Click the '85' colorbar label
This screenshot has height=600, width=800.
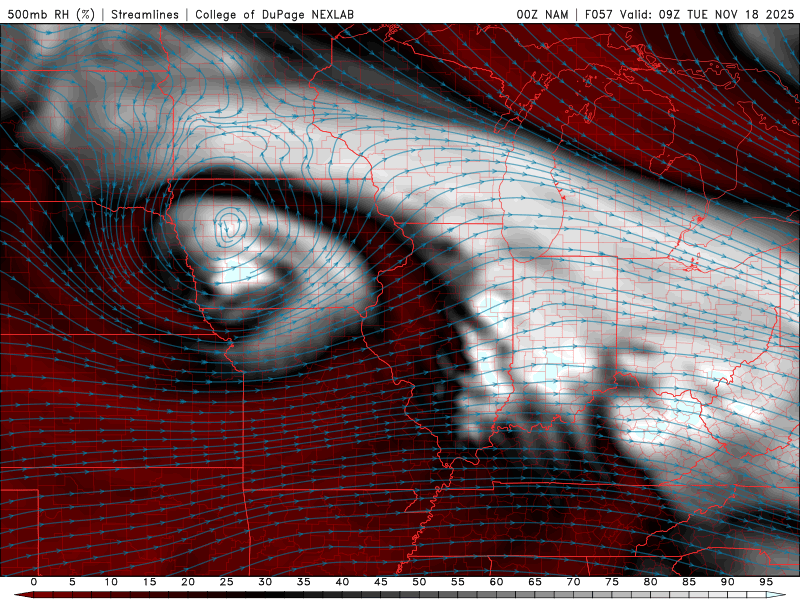tap(689, 582)
